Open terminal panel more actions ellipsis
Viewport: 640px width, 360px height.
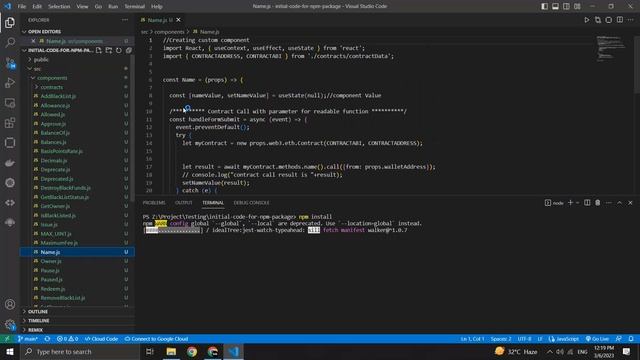(x=609, y=202)
